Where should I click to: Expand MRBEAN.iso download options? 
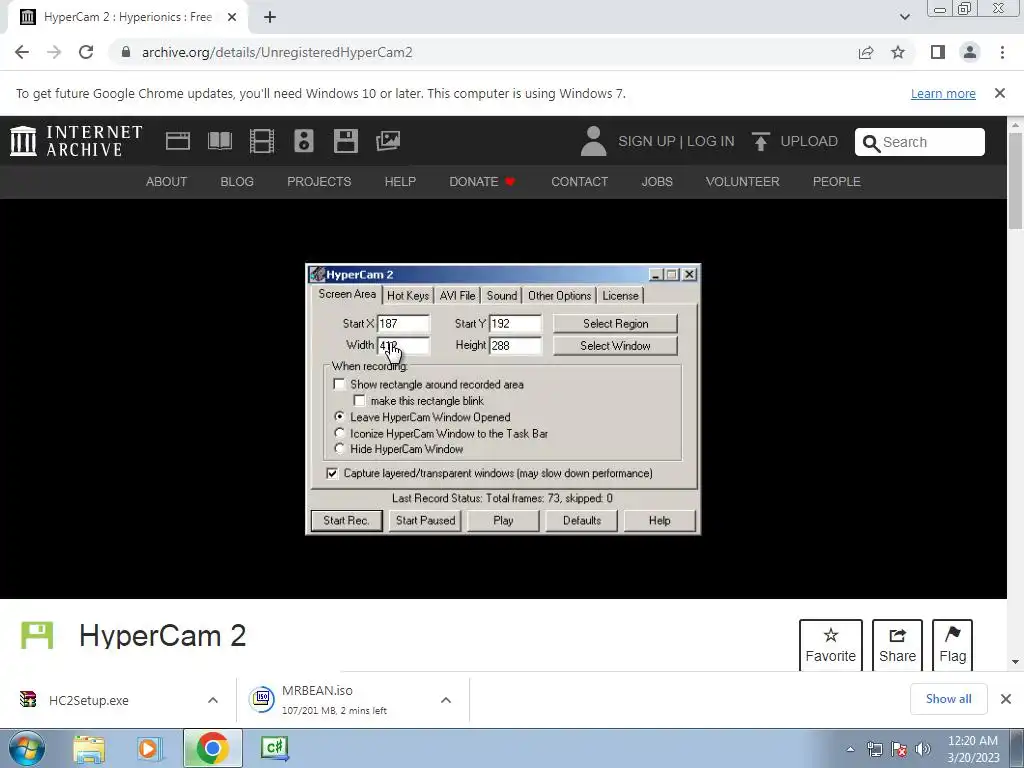(446, 700)
